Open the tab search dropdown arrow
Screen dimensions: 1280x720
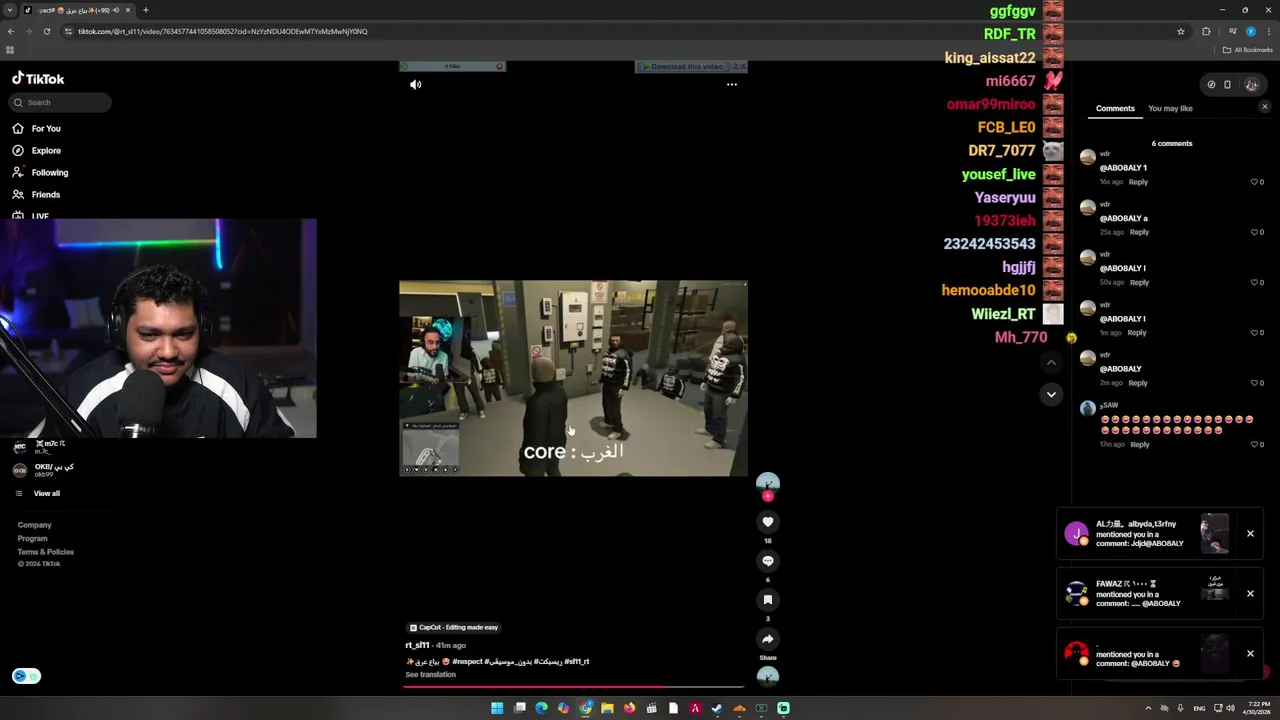pos(10,10)
